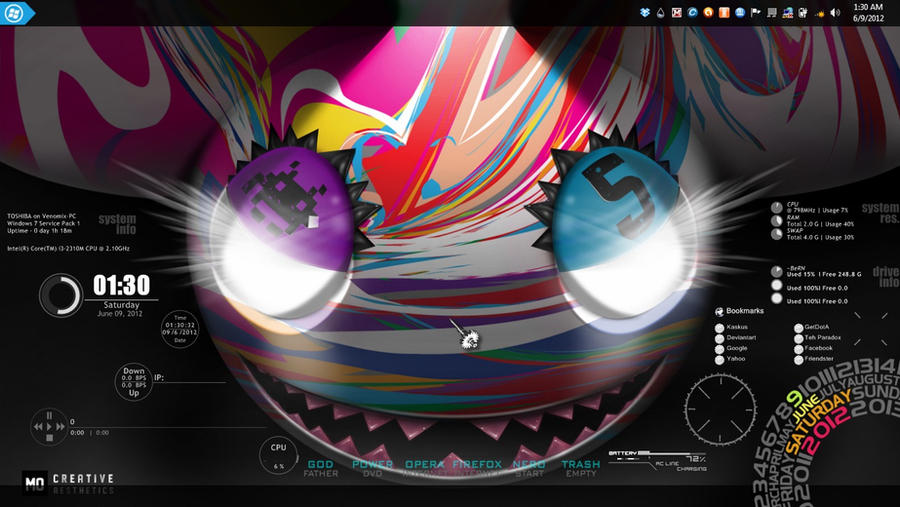
Task: Launch NERO START shortcut
Action: click(x=529, y=469)
